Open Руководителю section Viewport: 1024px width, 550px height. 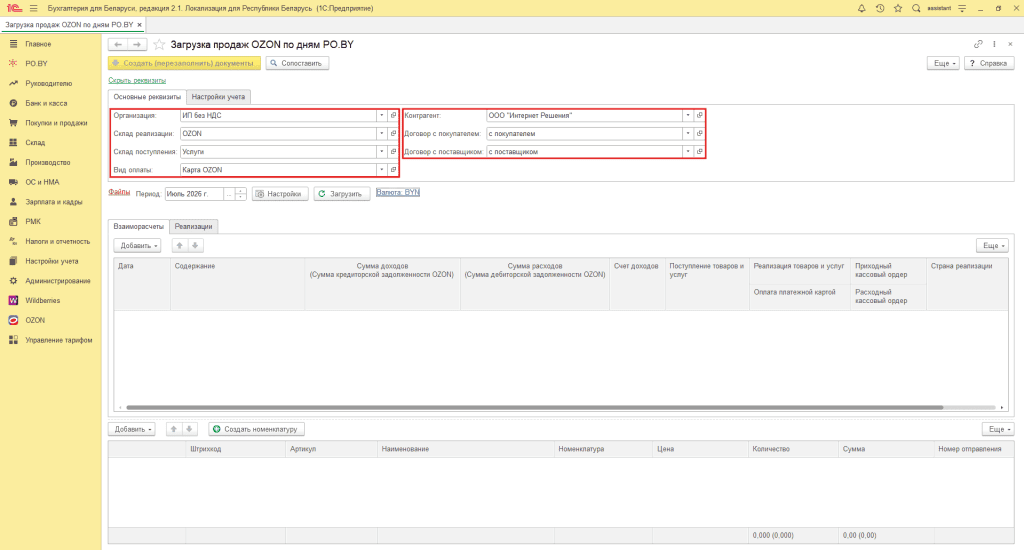[x=48, y=84]
